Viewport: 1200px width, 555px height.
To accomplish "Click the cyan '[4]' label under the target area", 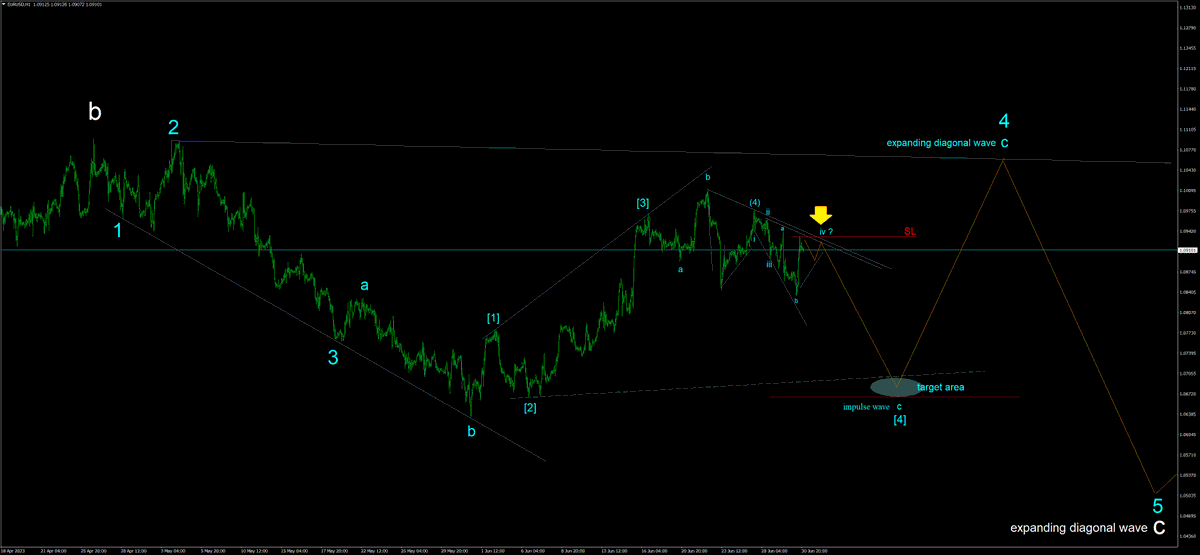I will (x=899, y=419).
